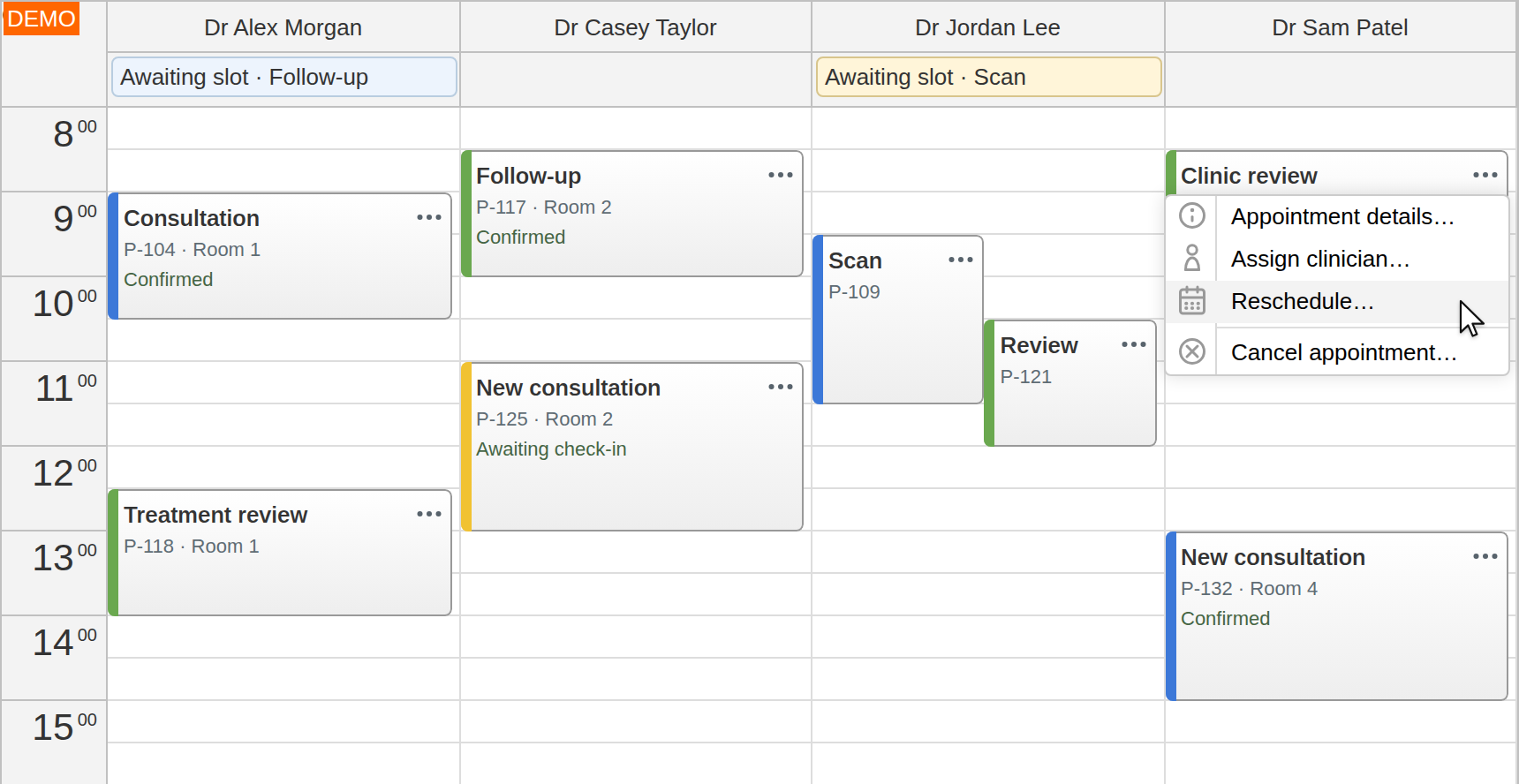This screenshot has width=1519, height=784.
Task: Click the 11:00 time label
Action: coord(66,388)
